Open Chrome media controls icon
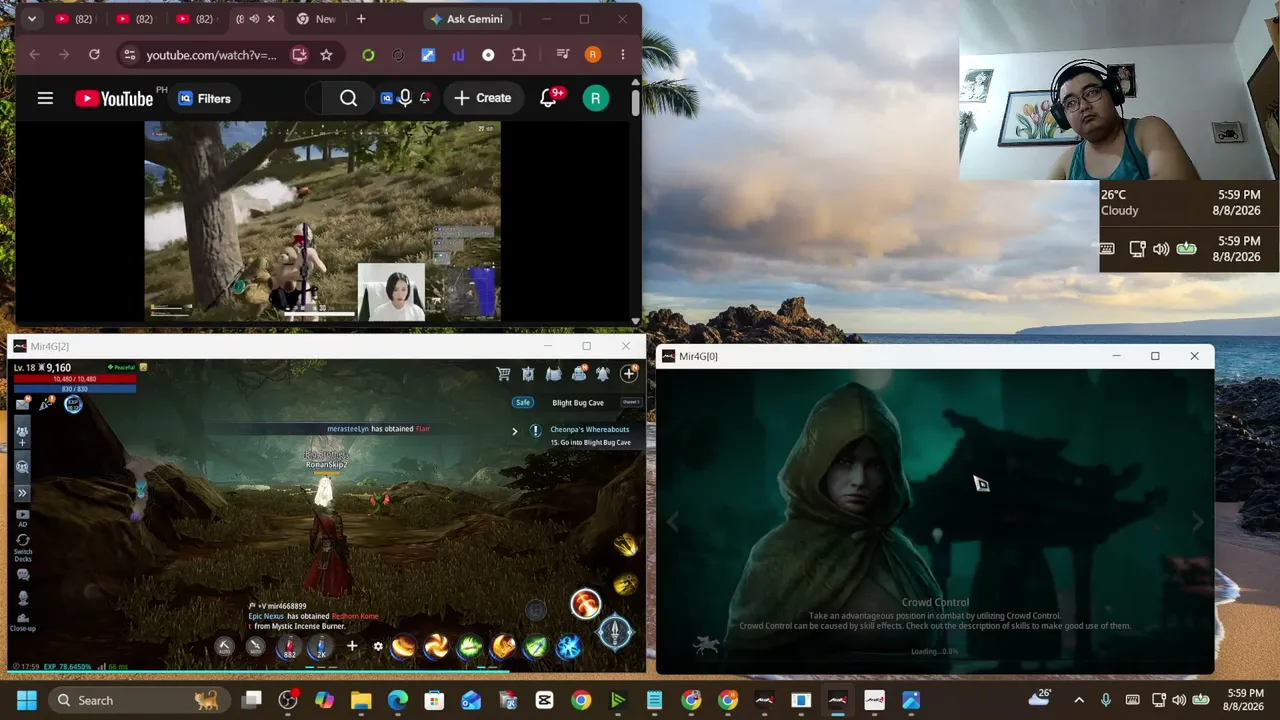The width and height of the screenshot is (1280, 720). pos(563,55)
